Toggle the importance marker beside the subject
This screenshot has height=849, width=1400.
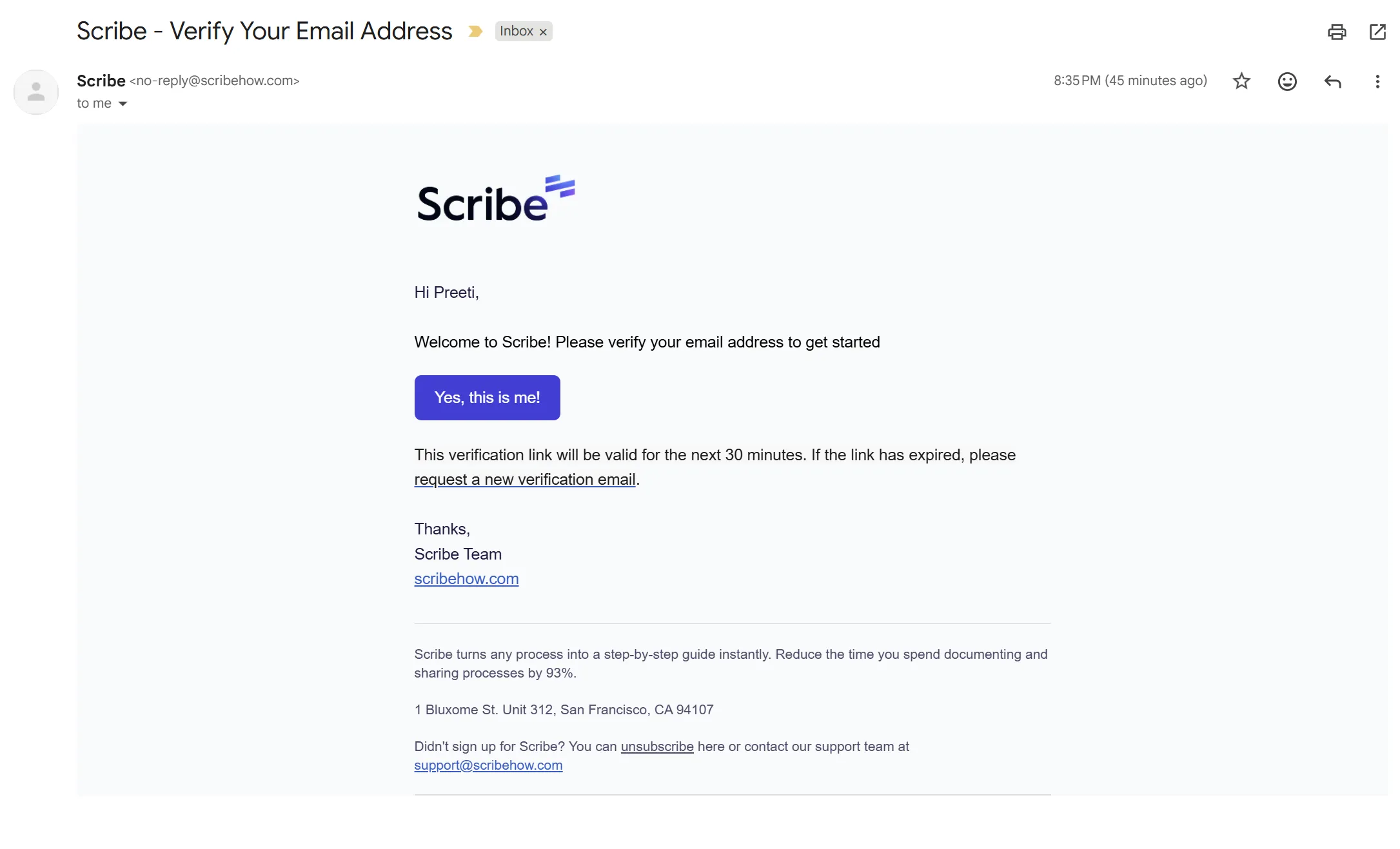(475, 32)
